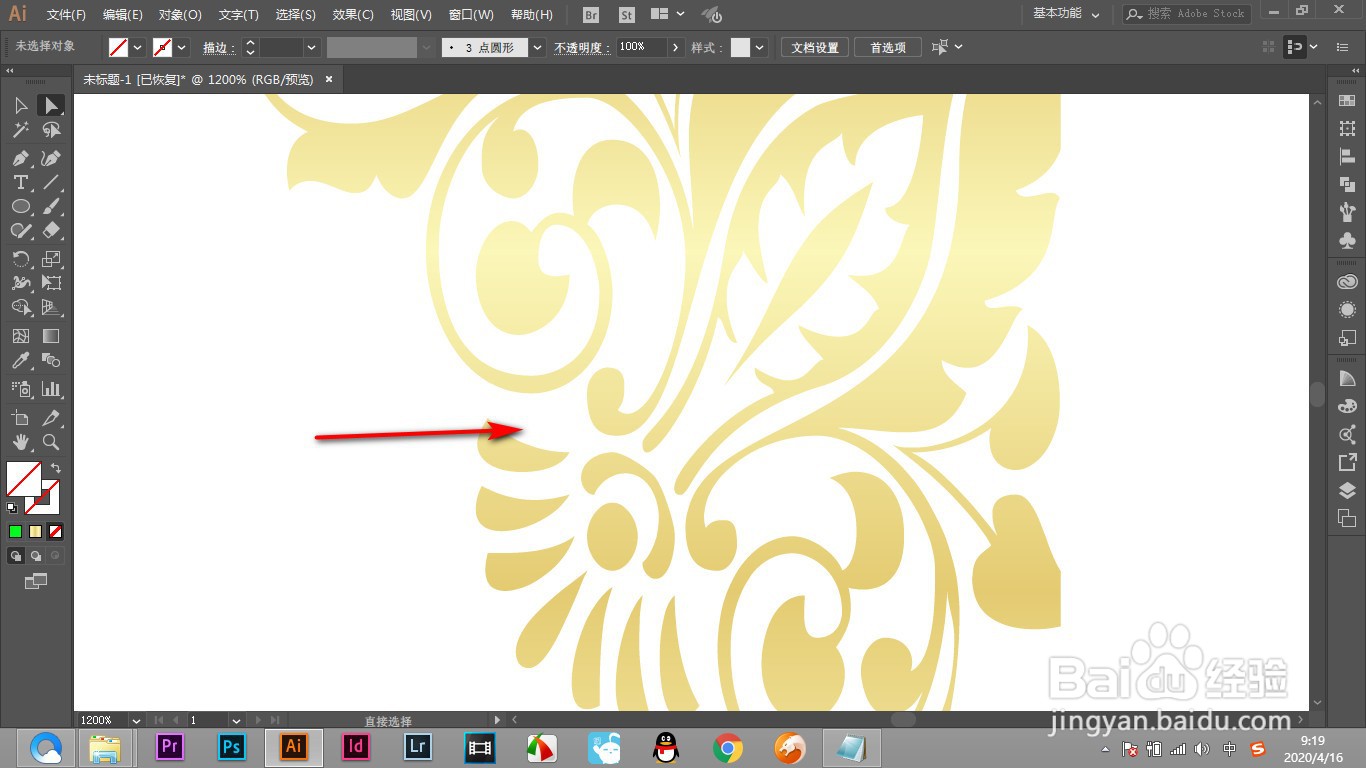Open the 窗口(W) menu
This screenshot has width=1366, height=768.
click(x=471, y=15)
